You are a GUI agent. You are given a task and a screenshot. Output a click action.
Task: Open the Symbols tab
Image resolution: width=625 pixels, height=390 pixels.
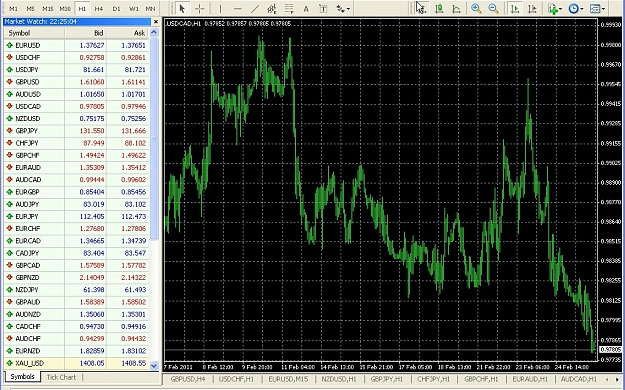(x=22, y=377)
